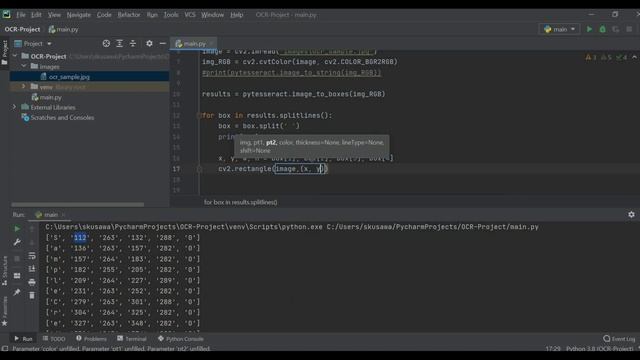Click the Structure vertical side tab
This screenshot has height=360, width=640.
[4, 271]
